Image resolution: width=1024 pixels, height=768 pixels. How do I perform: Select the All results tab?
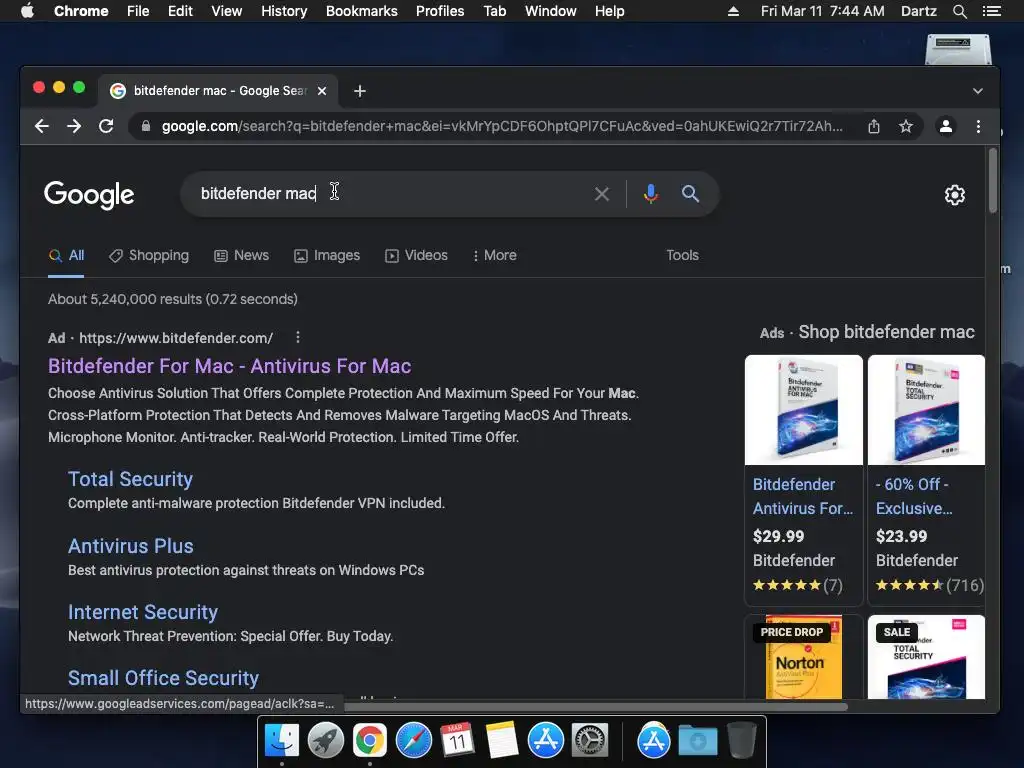coord(67,255)
